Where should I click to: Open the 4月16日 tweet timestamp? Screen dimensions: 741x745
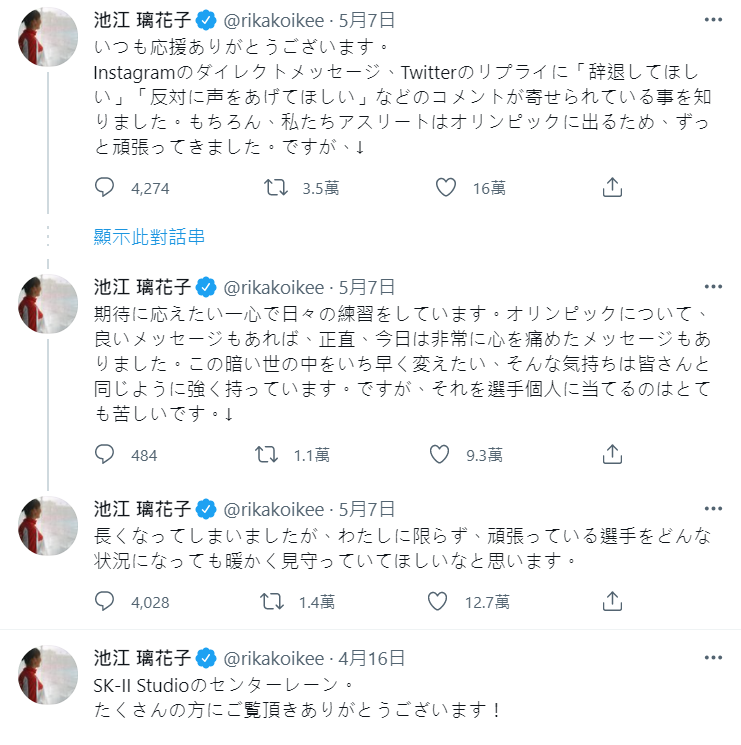pos(371,659)
